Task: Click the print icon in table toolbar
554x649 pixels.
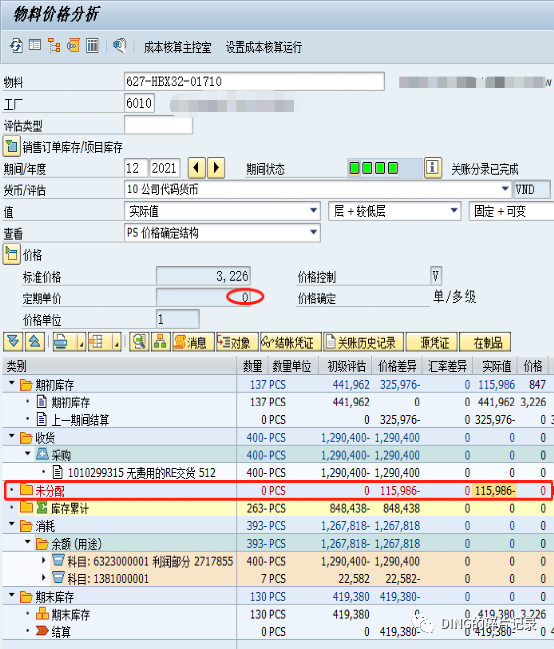Action: click(x=62, y=342)
